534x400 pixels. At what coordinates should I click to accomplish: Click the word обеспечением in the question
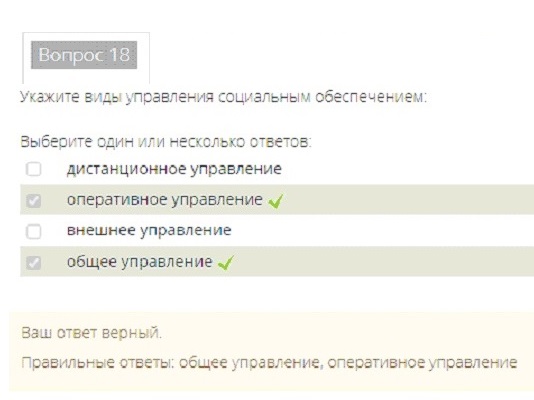click(x=371, y=97)
